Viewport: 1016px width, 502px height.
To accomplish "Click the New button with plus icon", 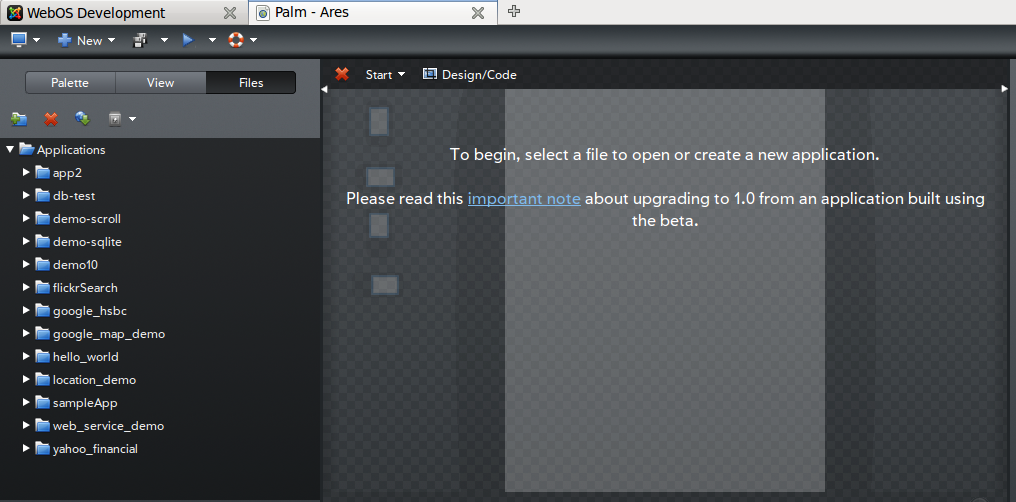I will pos(86,40).
